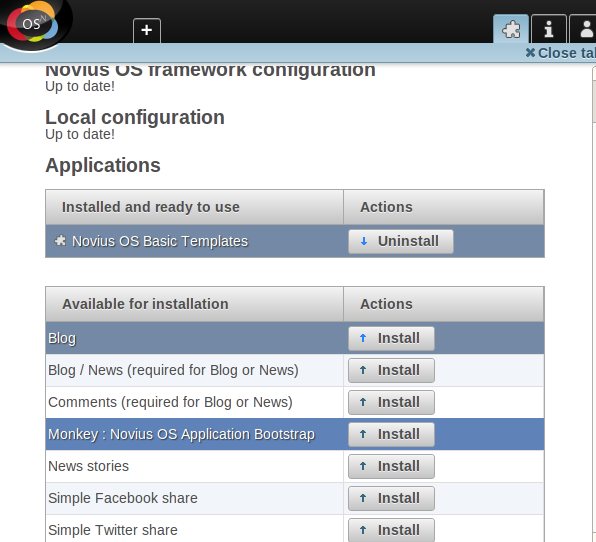The width and height of the screenshot is (596, 542).
Task: Select 'Blog / News (required for Blog or News)' text
Action: [173, 370]
